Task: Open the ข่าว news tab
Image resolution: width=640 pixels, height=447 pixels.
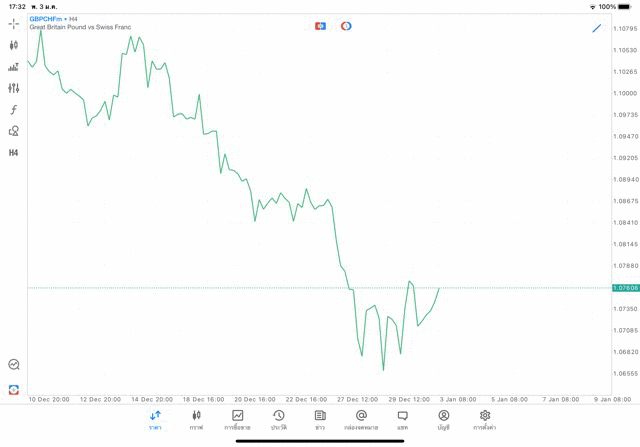Action: click(320, 420)
